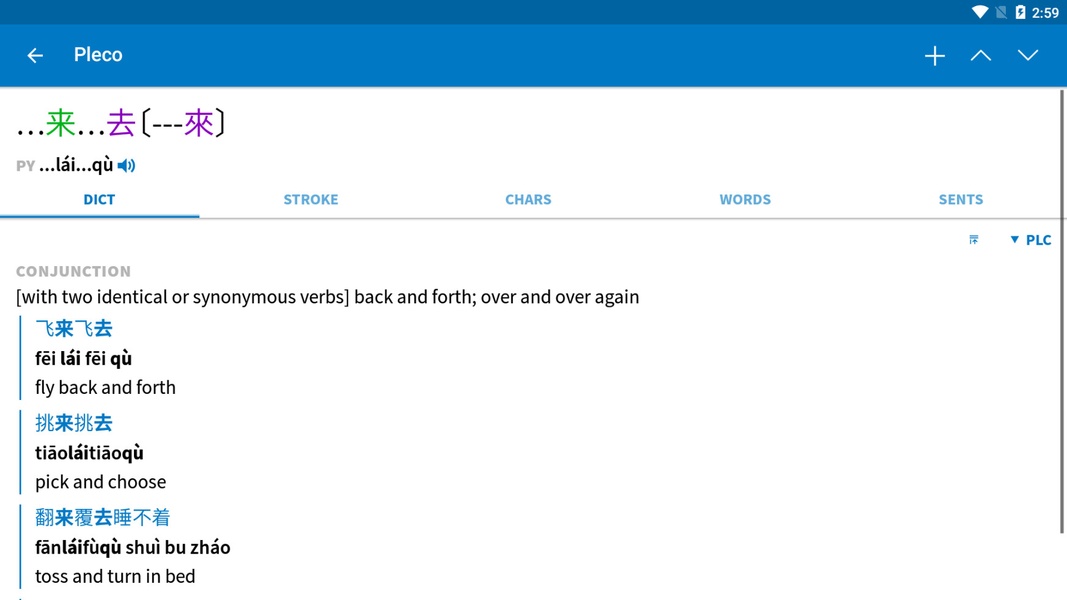Open the PLC dictionary dropdown
This screenshot has width=1067, height=600.
pos(1030,239)
